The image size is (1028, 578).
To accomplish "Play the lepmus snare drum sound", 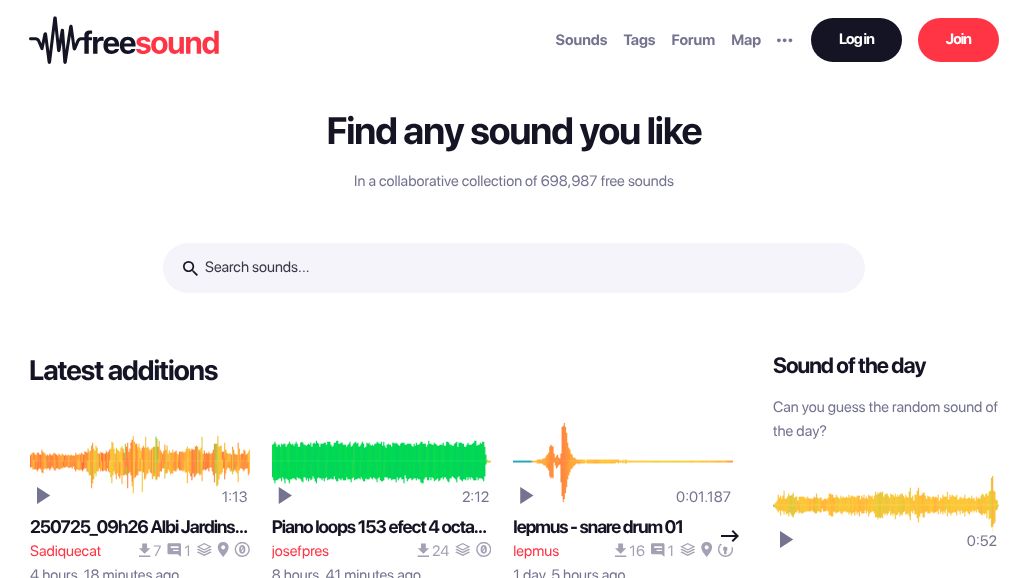I will pos(526,495).
